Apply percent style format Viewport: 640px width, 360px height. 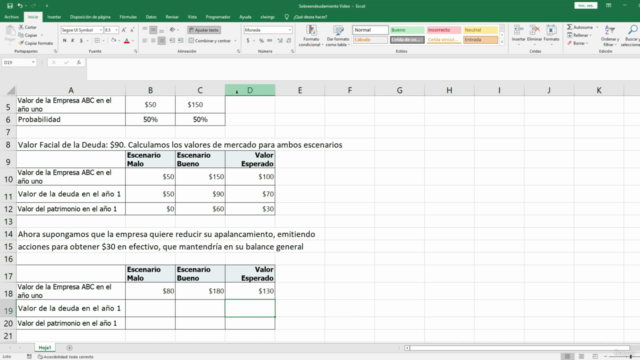tap(261, 40)
